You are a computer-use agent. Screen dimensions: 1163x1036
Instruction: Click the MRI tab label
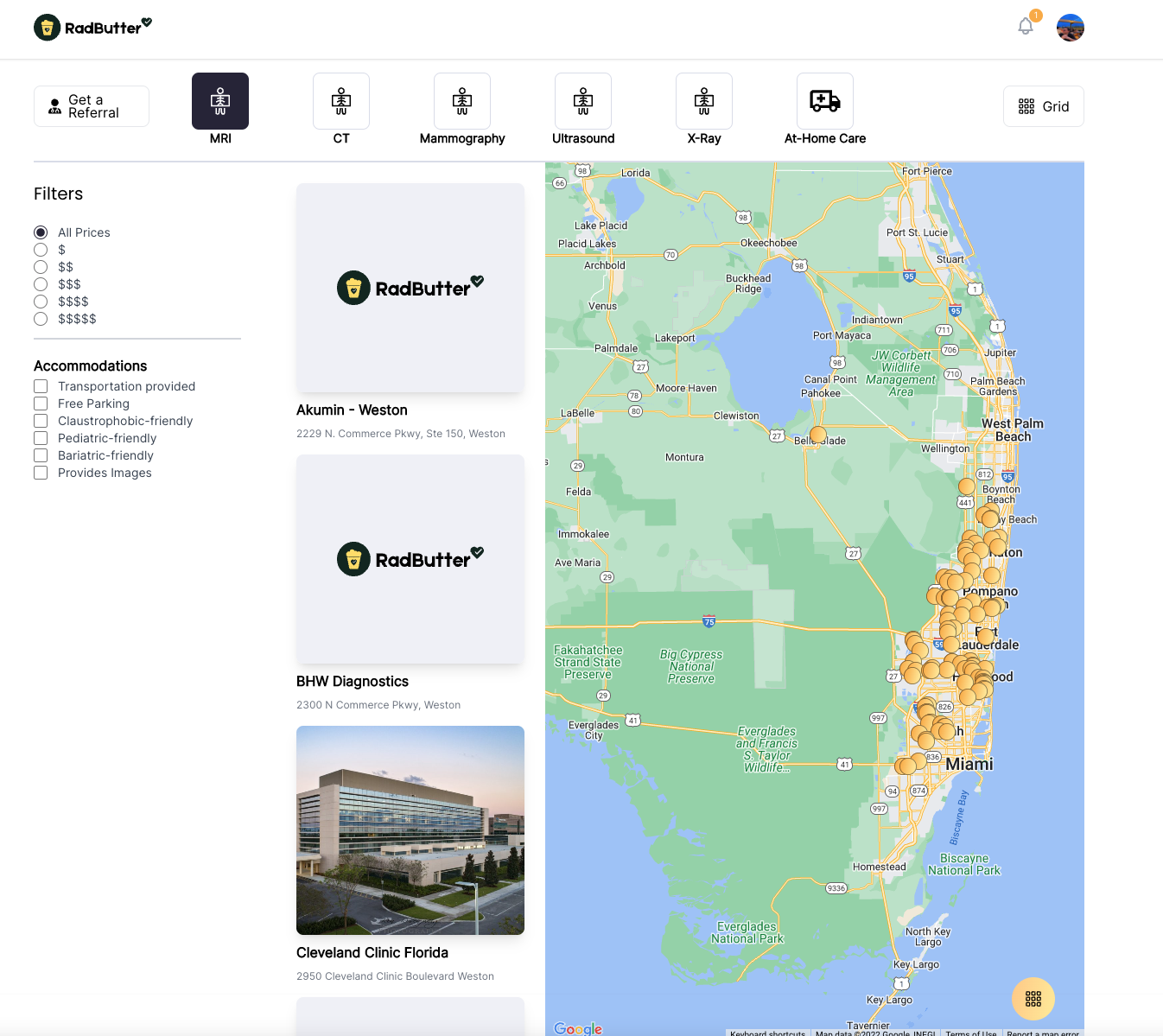click(x=220, y=138)
